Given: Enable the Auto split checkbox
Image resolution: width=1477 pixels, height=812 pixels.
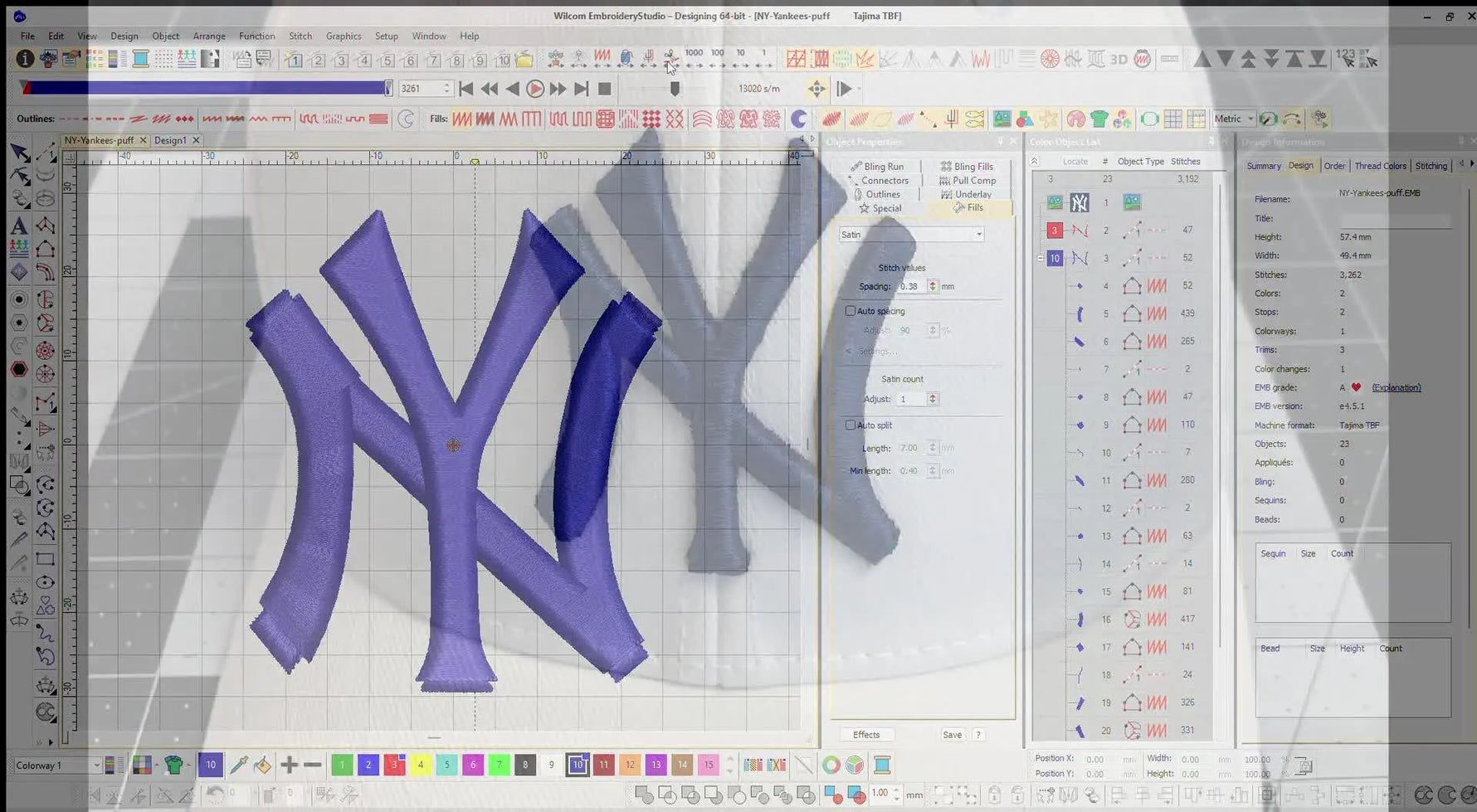Looking at the screenshot, I should [x=850, y=425].
